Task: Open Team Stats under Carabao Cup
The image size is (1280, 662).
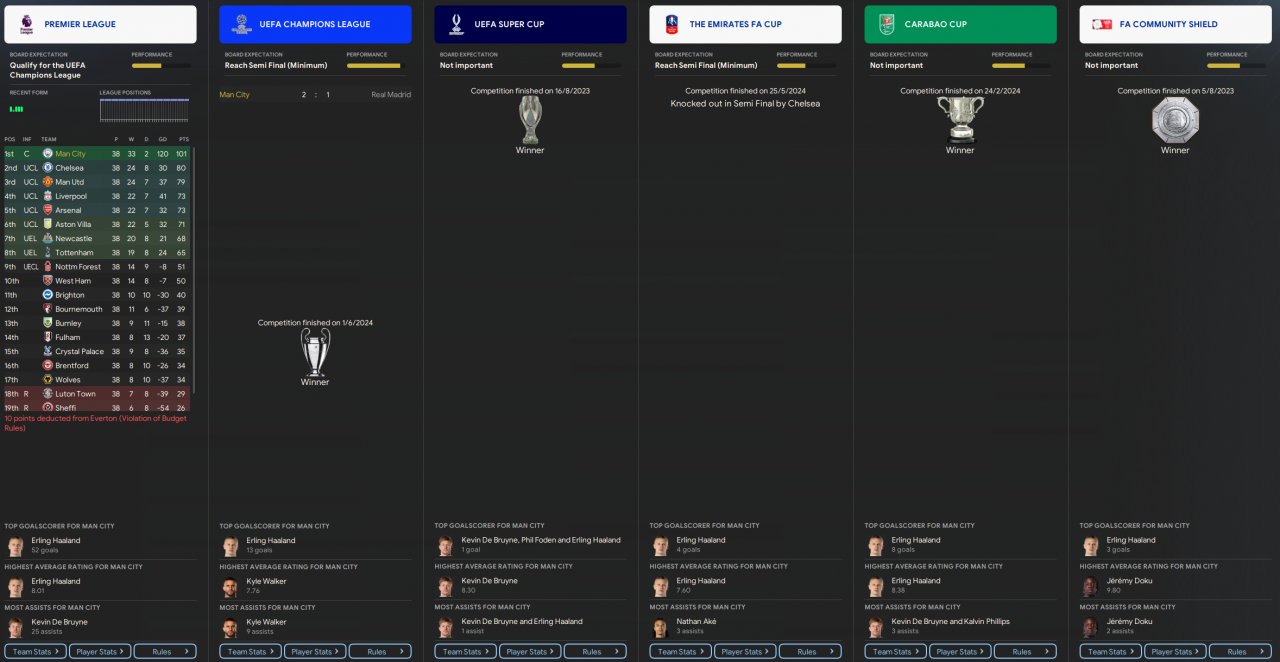Action: (895, 651)
